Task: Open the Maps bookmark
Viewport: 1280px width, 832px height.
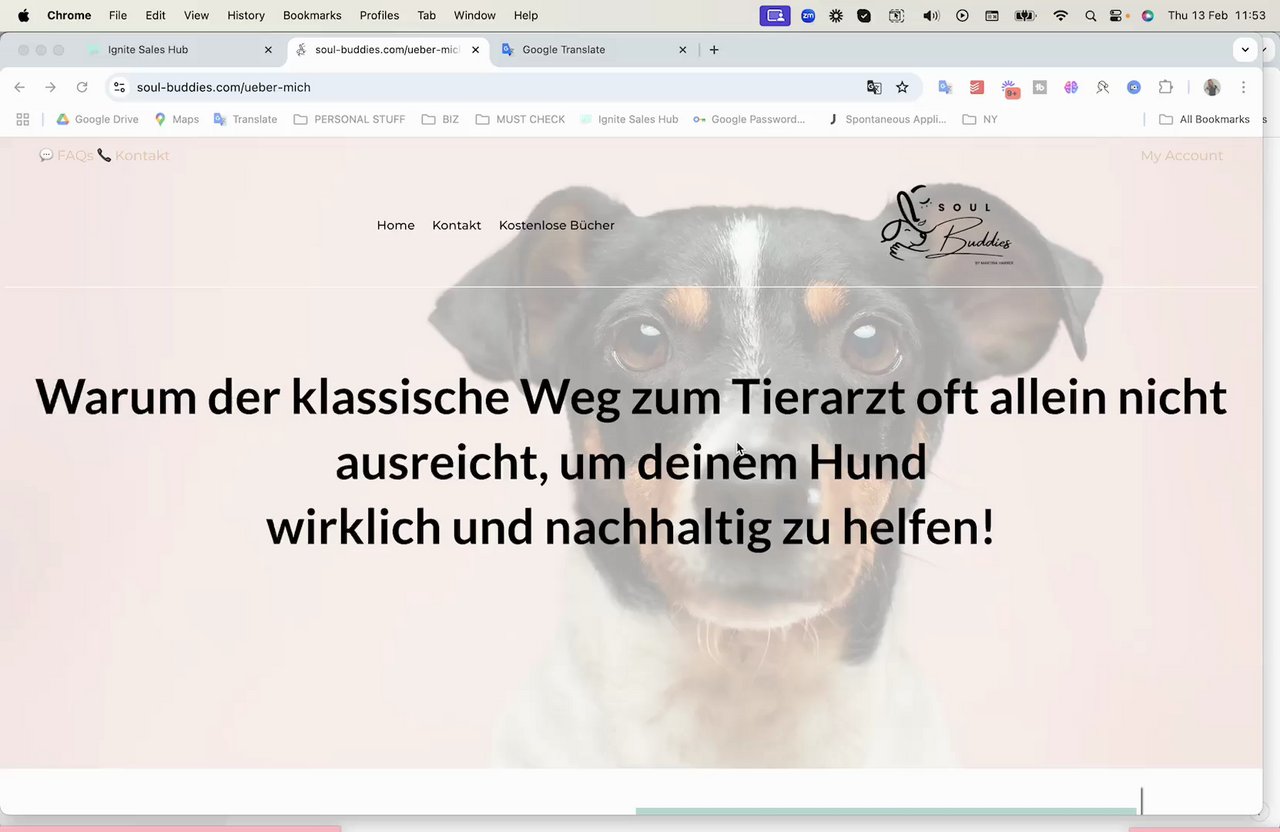Action: pyautogui.click(x=176, y=119)
